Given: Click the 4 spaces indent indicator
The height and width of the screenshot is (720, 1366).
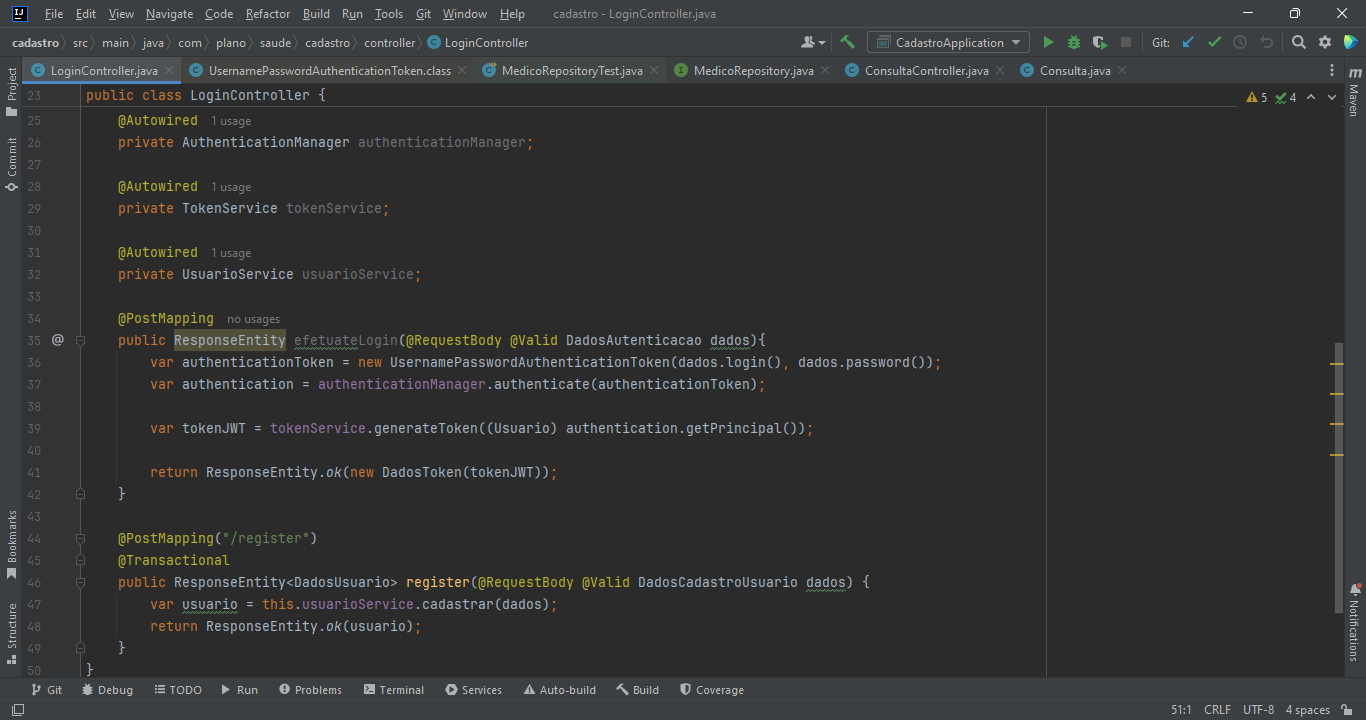Looking at the screenshot, I should 1307,710.
